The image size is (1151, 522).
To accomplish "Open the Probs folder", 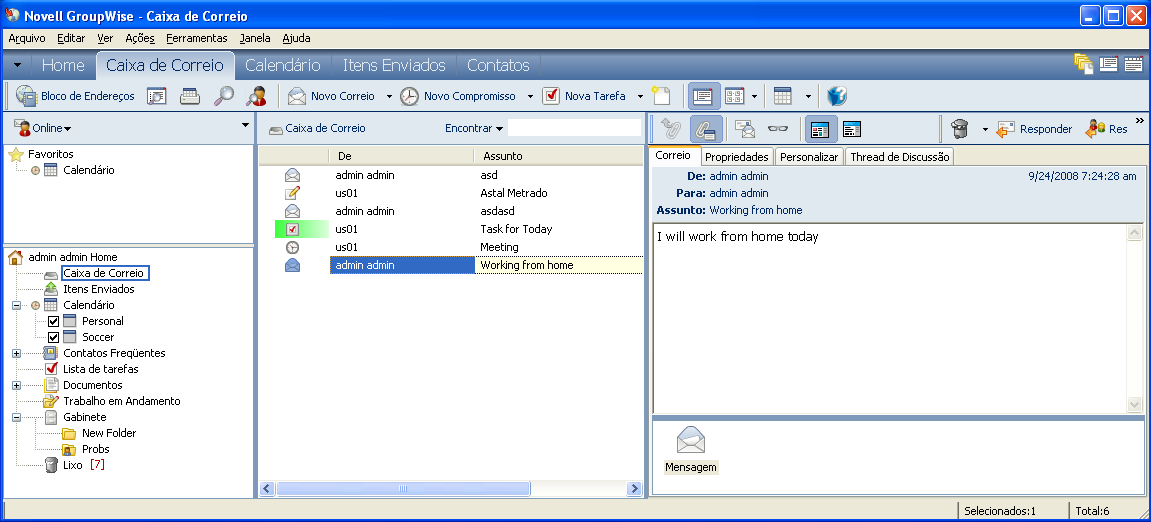I will (x=95, y=449).
